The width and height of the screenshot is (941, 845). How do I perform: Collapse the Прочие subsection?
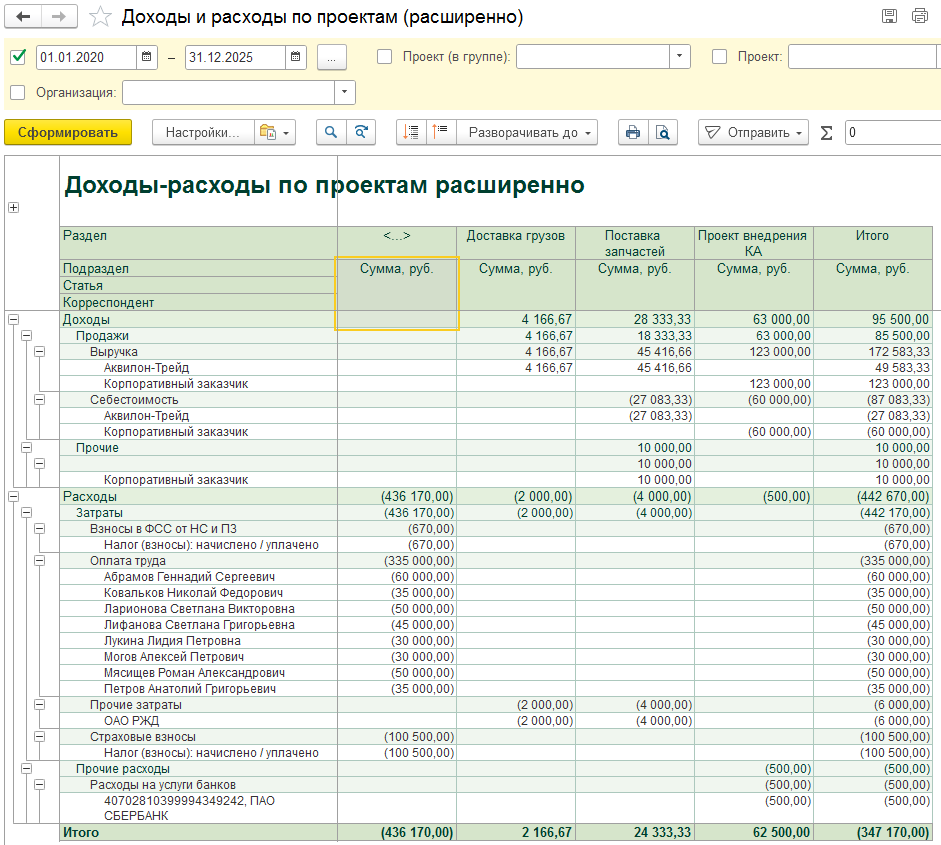click(26, 448)
